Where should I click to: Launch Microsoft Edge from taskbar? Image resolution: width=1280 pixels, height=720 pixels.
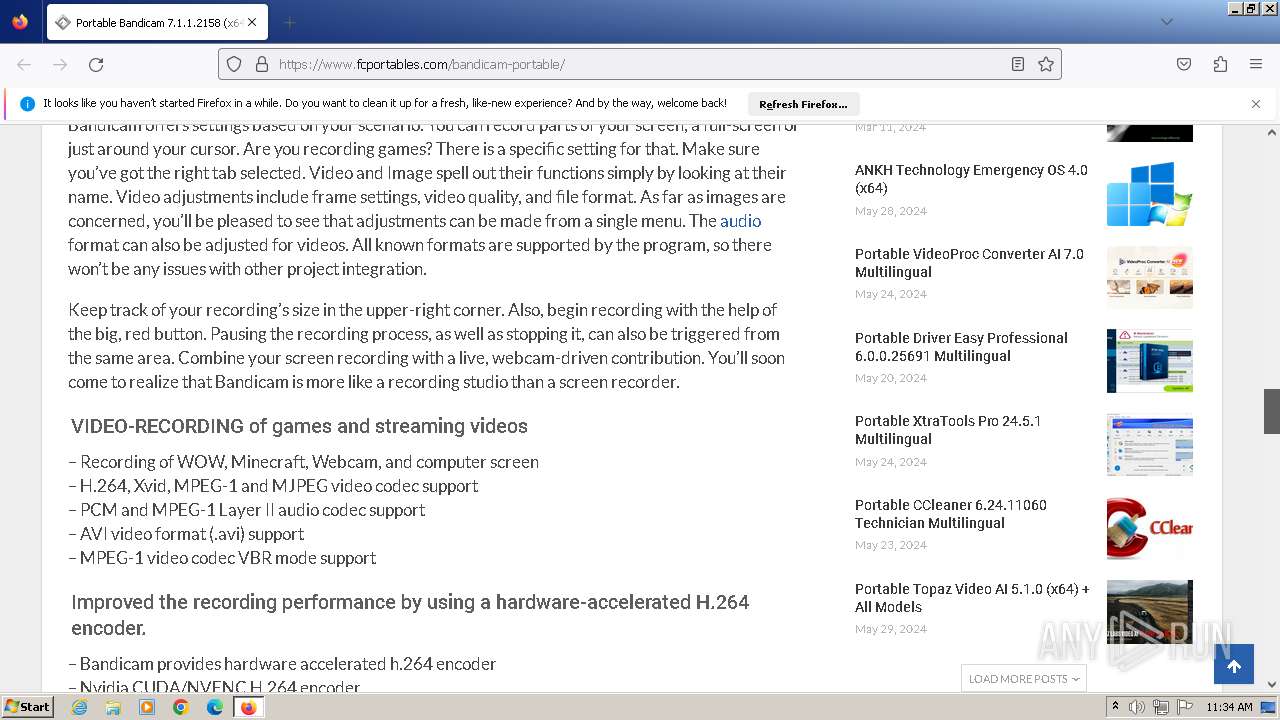[215, 707]
